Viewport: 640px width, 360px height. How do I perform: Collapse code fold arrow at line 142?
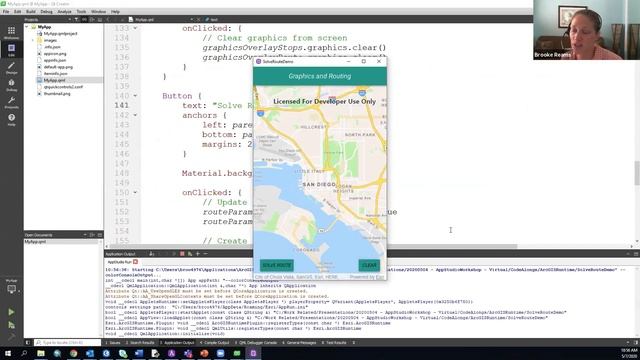tap(135, 116)
